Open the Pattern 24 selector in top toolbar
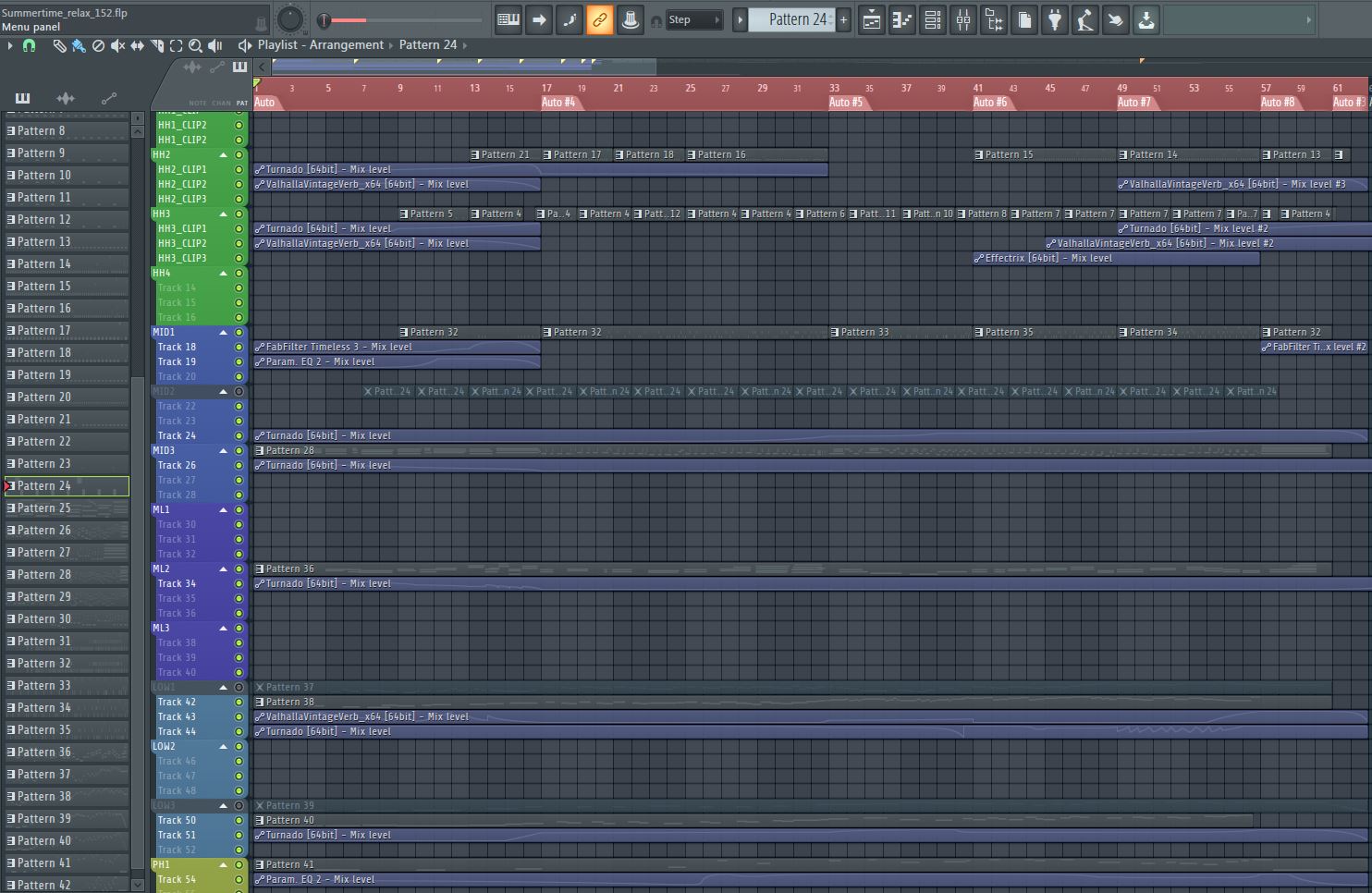 click(791, 19)
